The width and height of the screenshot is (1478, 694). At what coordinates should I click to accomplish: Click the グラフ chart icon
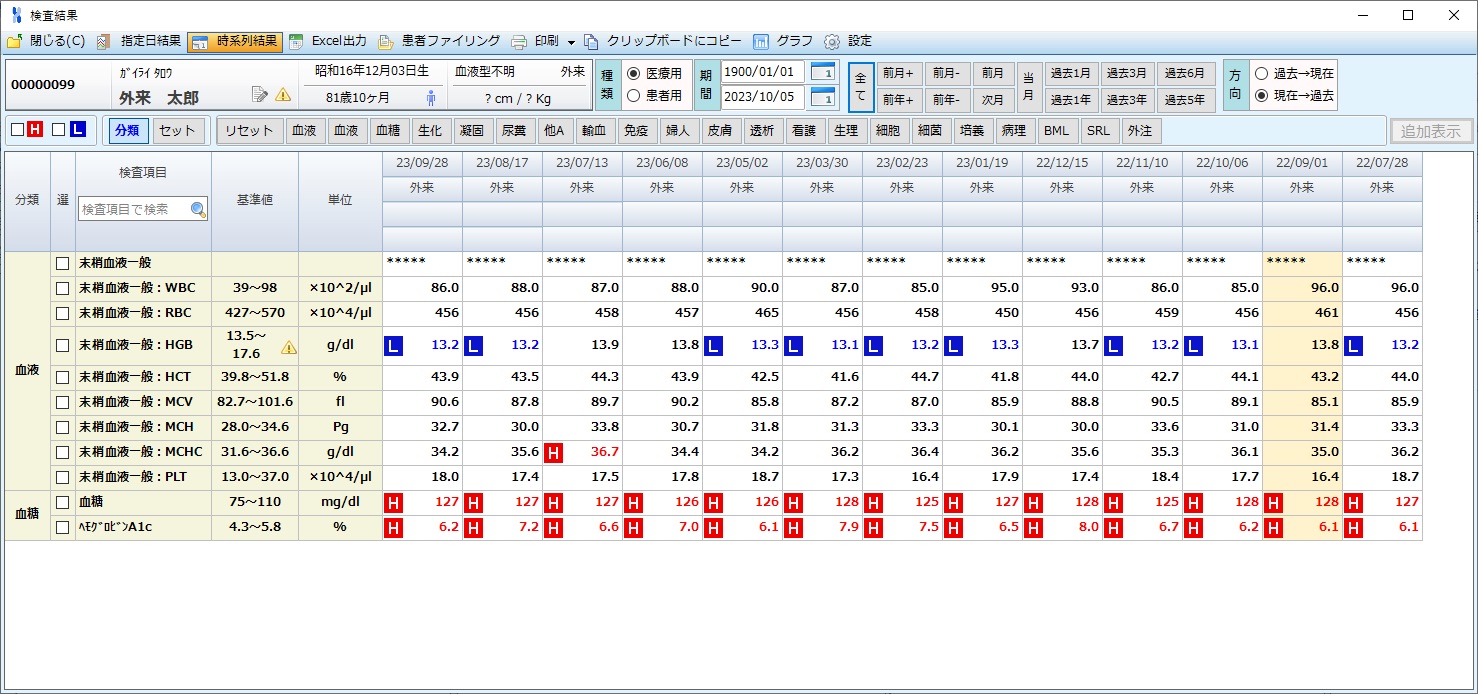761,42
